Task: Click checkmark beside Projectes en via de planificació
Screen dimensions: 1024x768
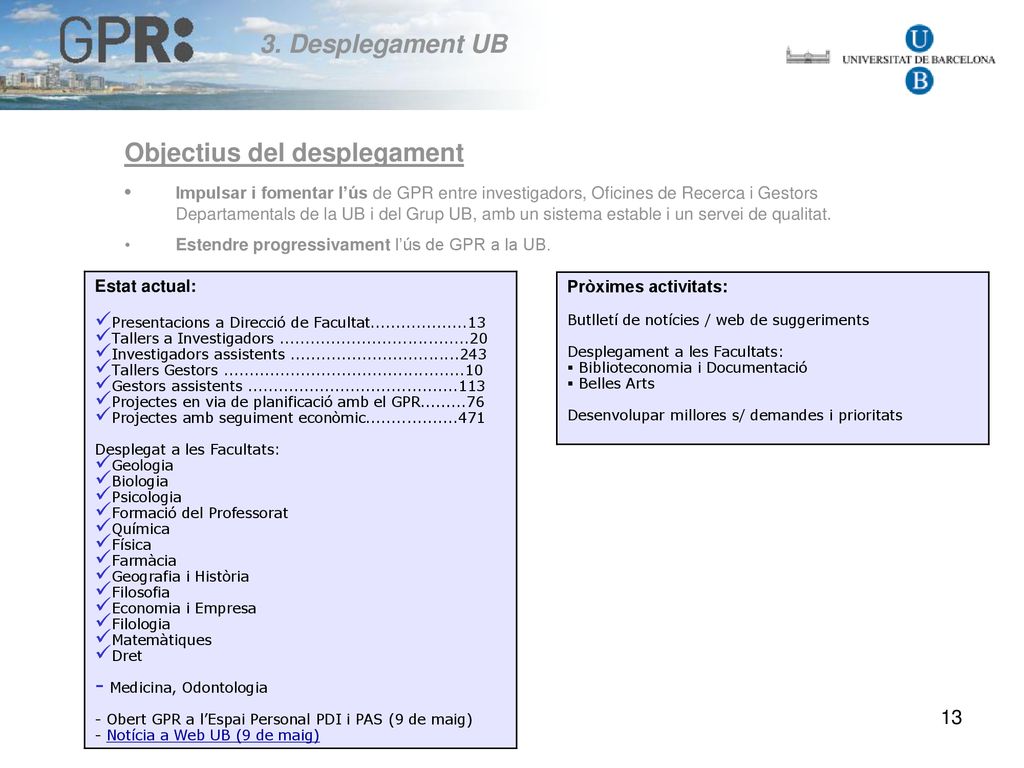Action: pos(103,398)
